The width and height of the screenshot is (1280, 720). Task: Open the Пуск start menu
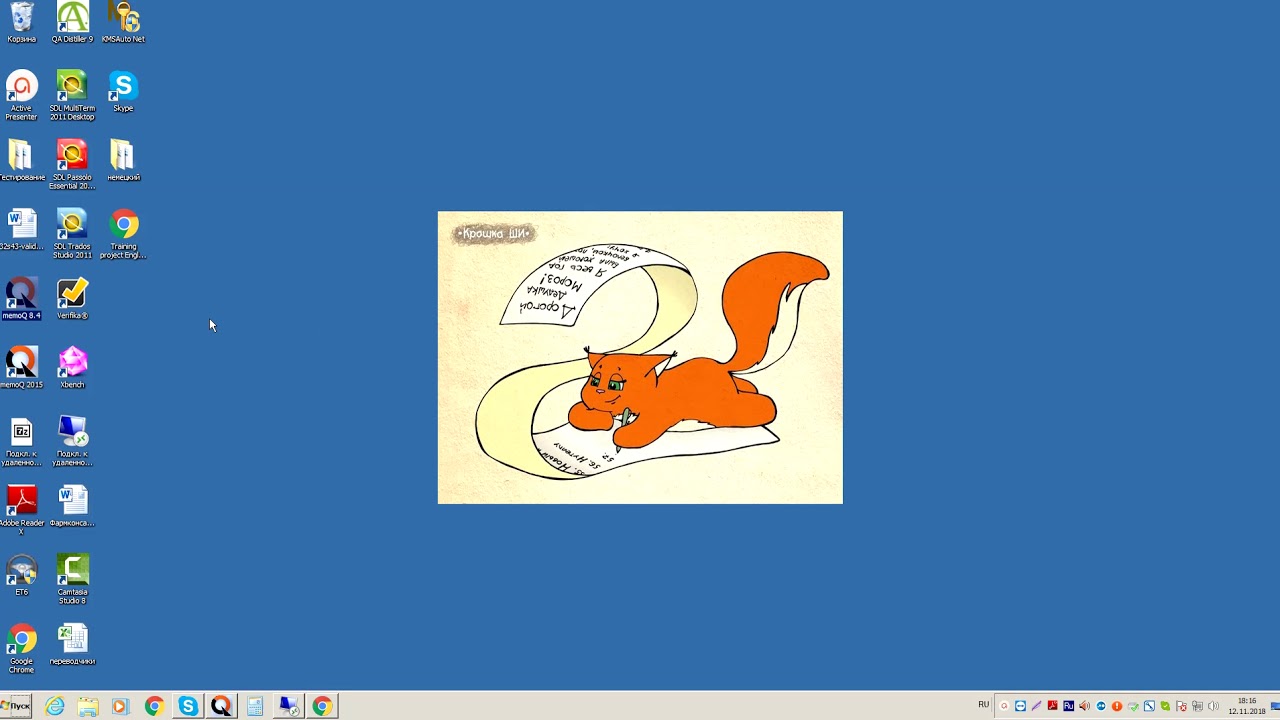(x=16, y=706)
